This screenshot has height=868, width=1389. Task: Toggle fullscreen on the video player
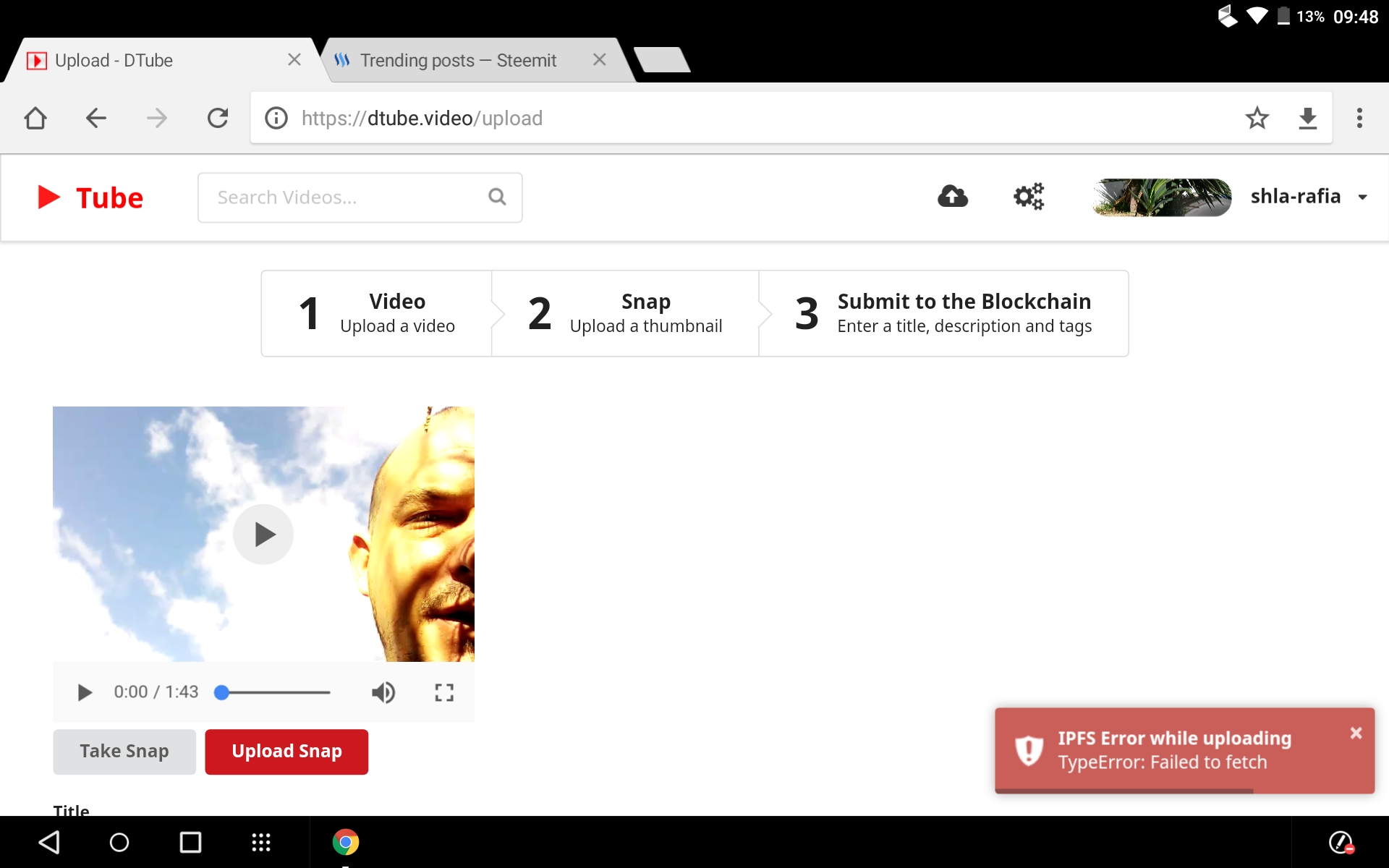(x=444, y=692)
